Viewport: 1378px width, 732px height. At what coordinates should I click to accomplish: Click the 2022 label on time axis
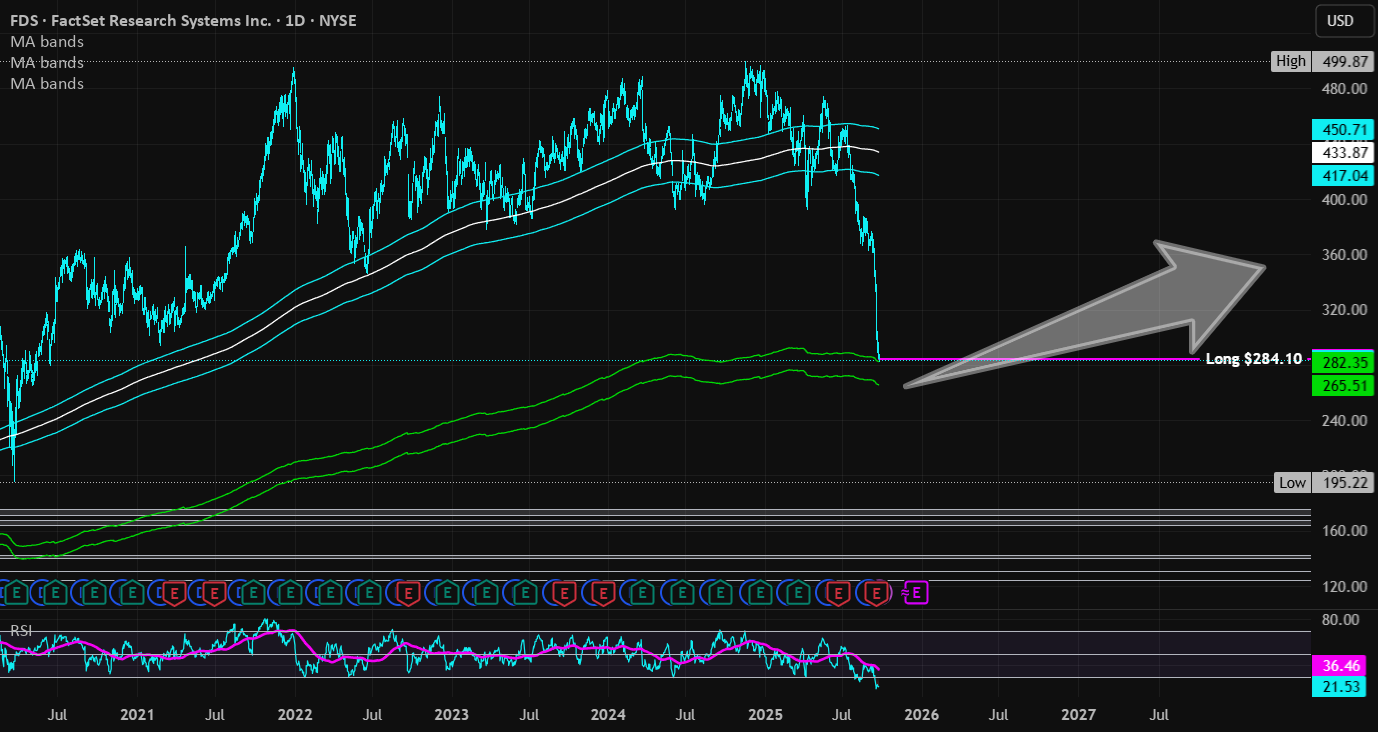click(x=294, y=715)
